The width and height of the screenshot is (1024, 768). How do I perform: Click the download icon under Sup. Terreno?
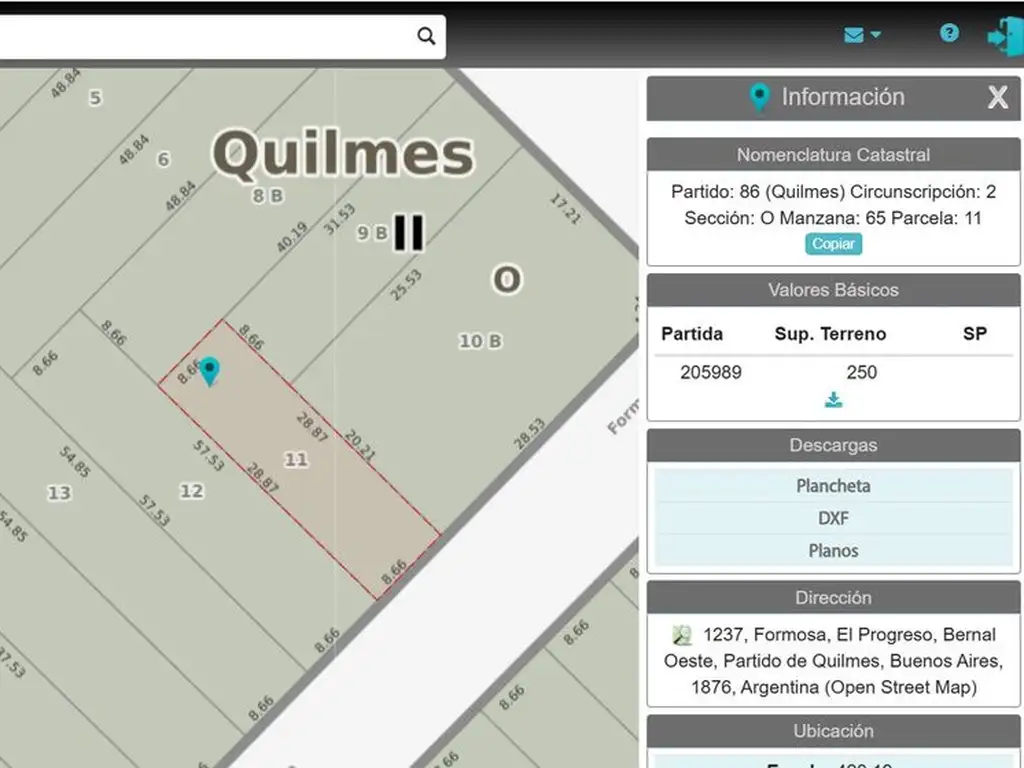(833, 400)
